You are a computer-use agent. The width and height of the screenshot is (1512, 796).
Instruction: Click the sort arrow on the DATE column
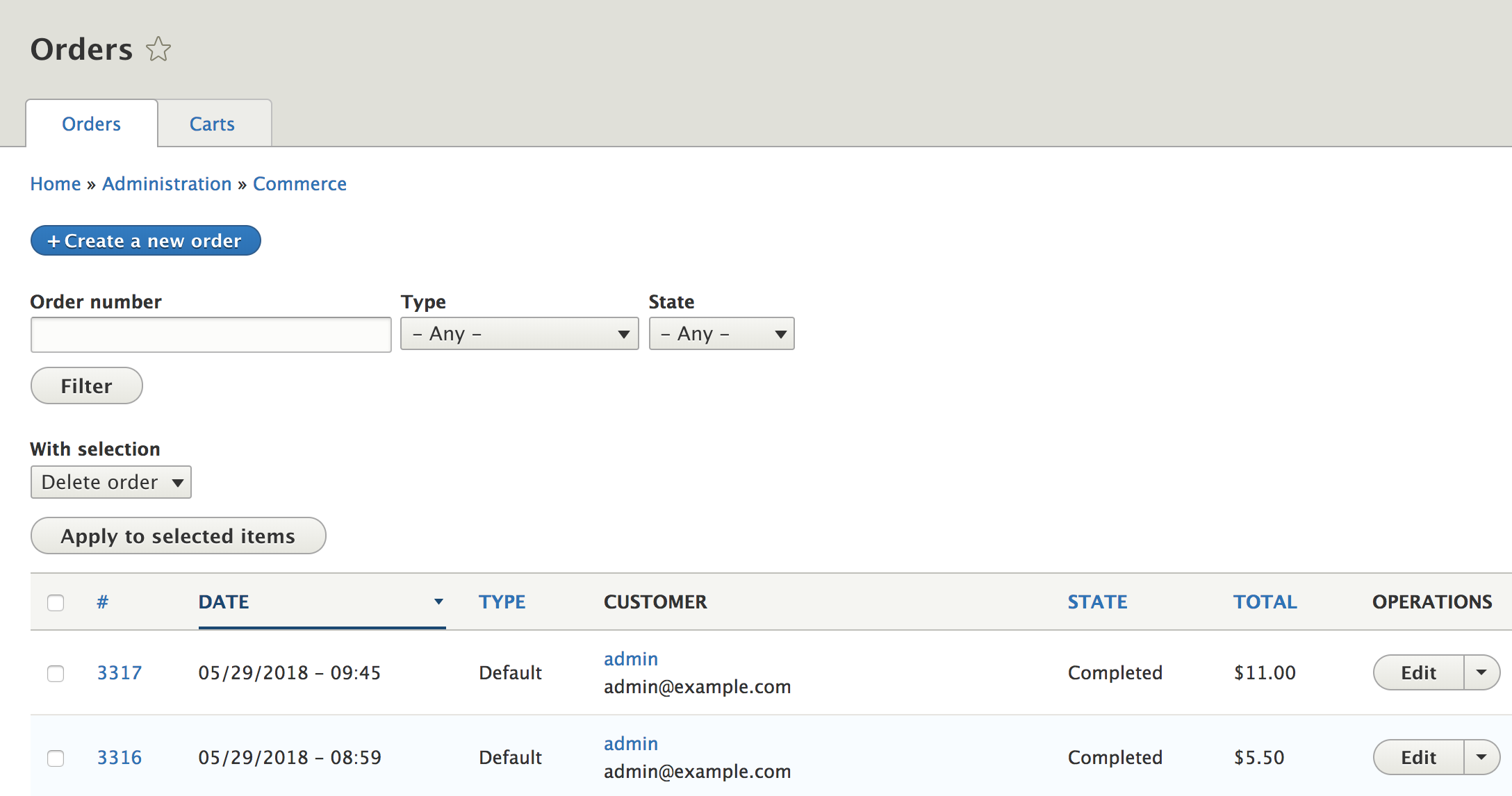click(x=438, y=602)
